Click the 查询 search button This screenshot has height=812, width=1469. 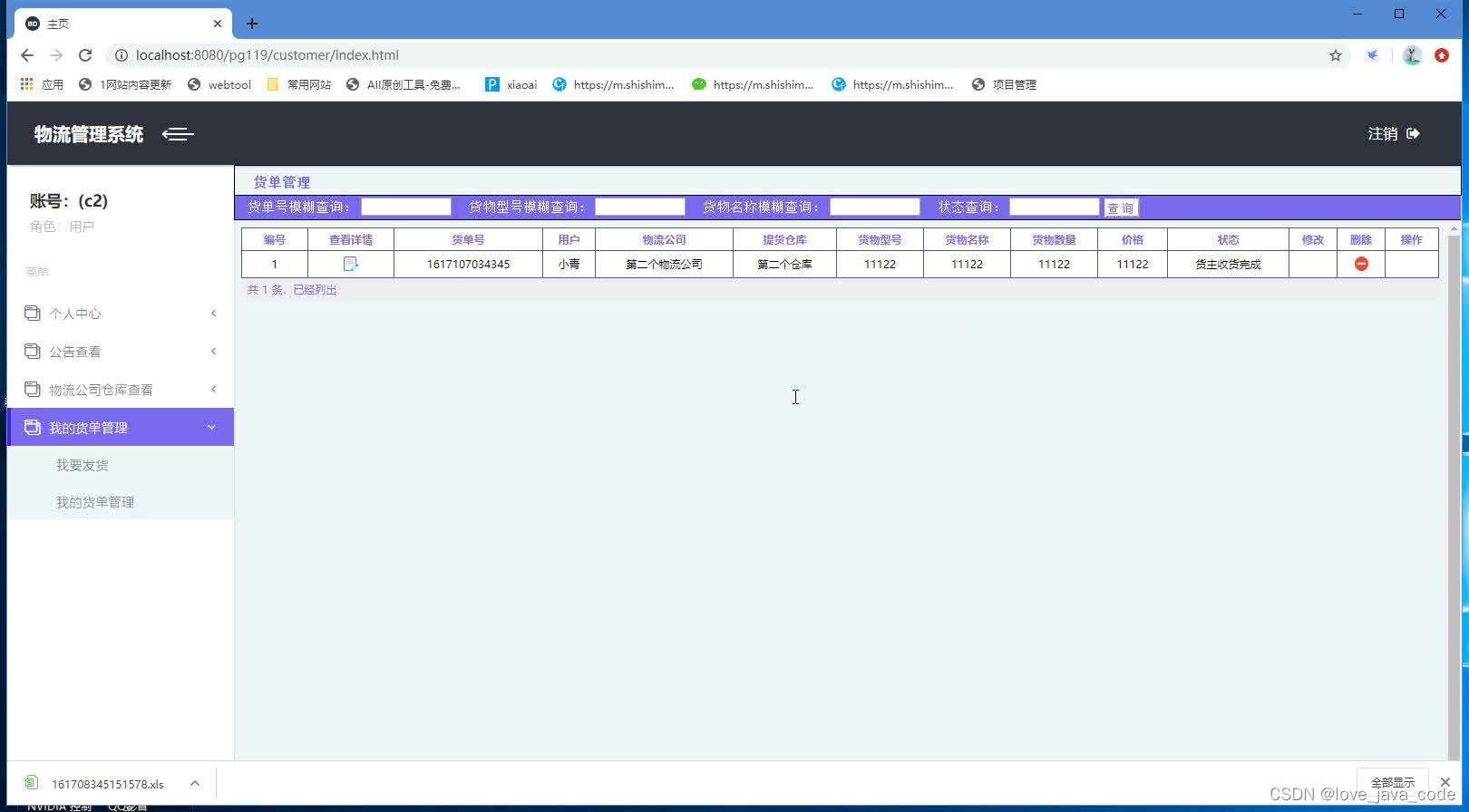1121,208
